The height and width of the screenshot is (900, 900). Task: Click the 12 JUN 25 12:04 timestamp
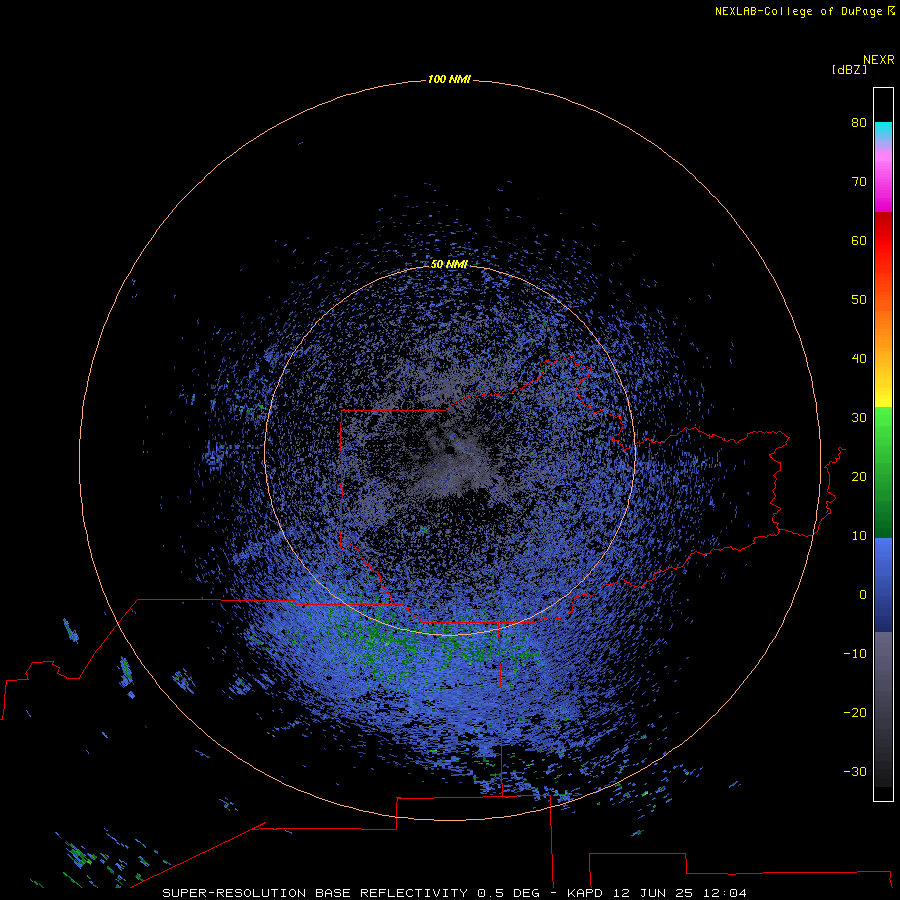coord(680,893)
